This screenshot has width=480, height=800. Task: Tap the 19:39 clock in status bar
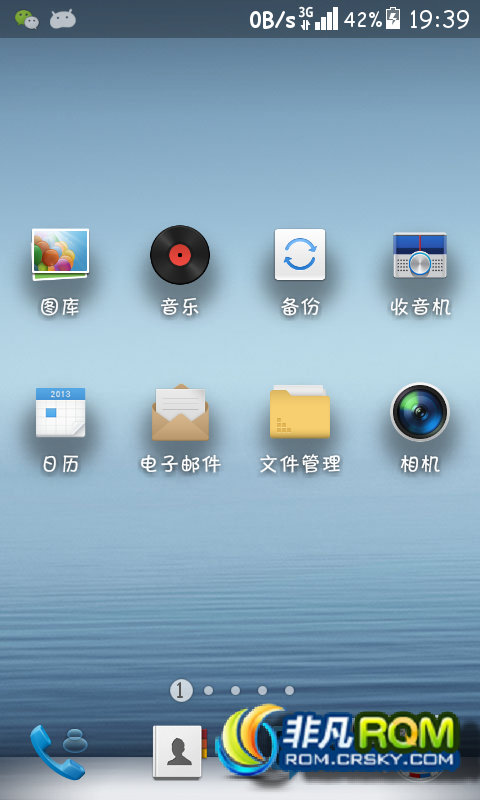pyautogui.click(x=439, y=19)
